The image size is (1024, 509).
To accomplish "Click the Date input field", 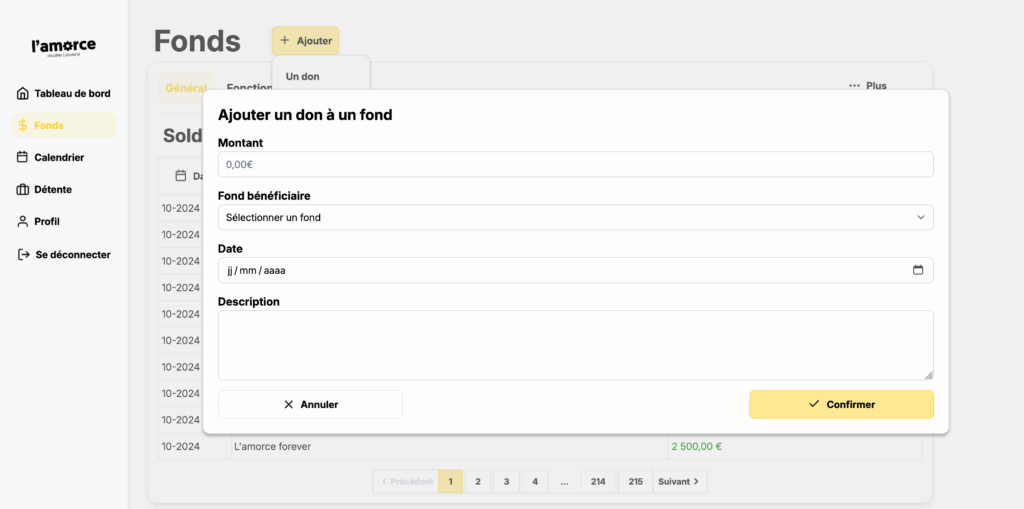I will coord(560,270).
